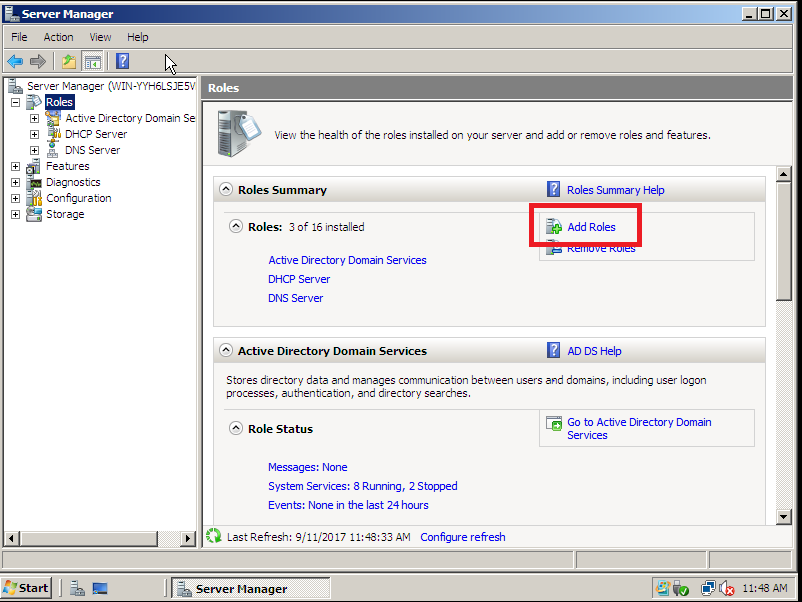Click the Server Manager root node icon
This screenshot has height=602, width=802.
(15, 86)
